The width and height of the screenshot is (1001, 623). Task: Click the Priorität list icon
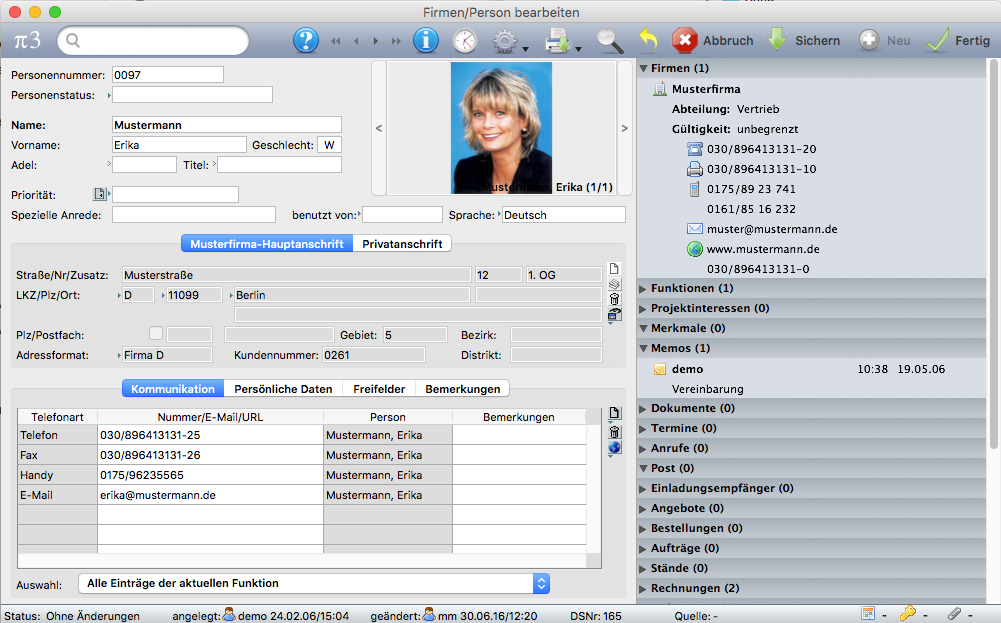click(99, 194)
